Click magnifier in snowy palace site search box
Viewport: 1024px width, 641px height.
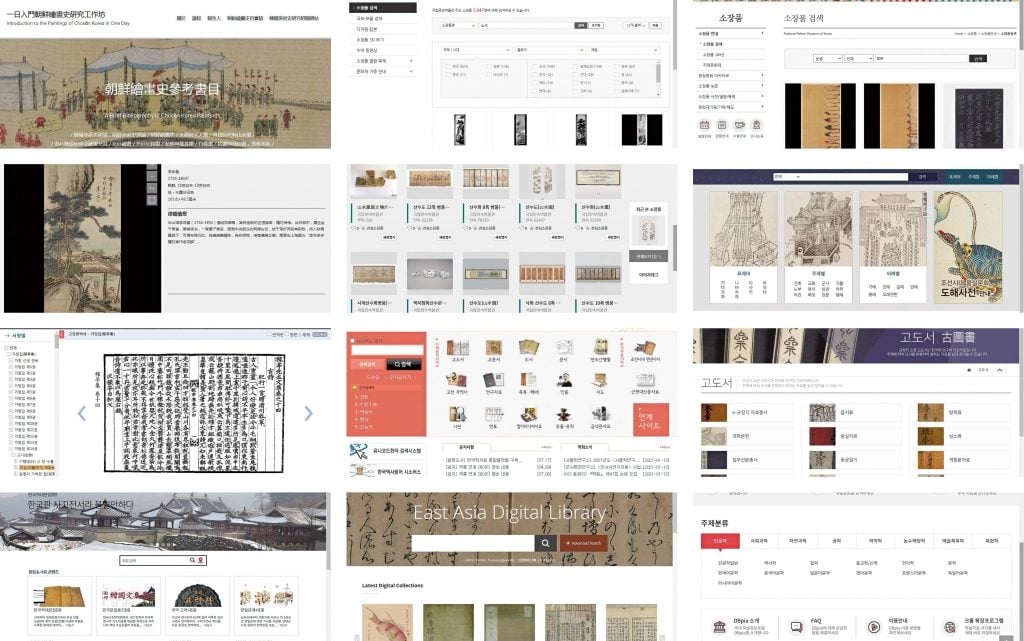coord(193,560)
